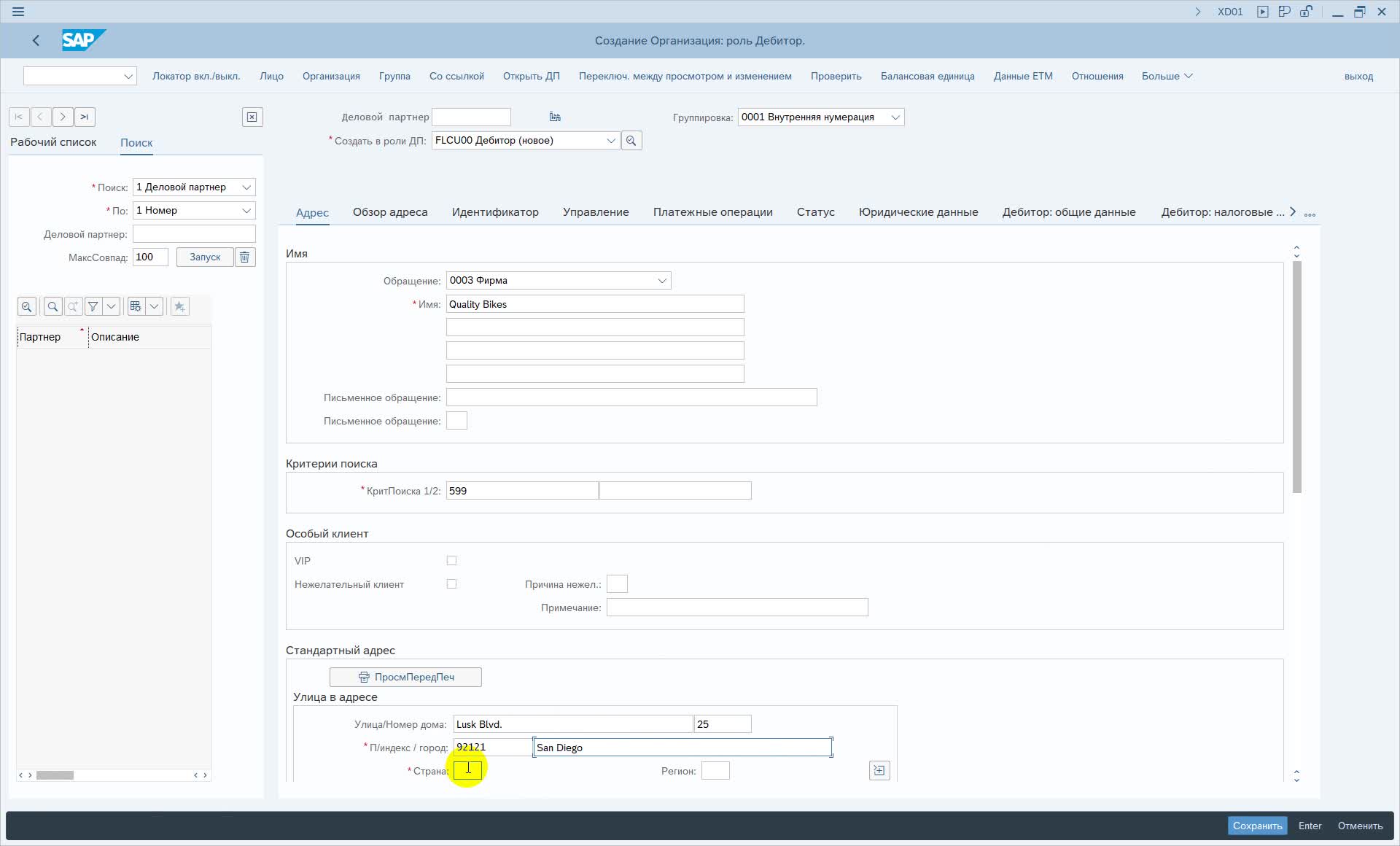Click the lock icon in title bar
This screenshot has height=846, width=1400.
click(1307, 12)
